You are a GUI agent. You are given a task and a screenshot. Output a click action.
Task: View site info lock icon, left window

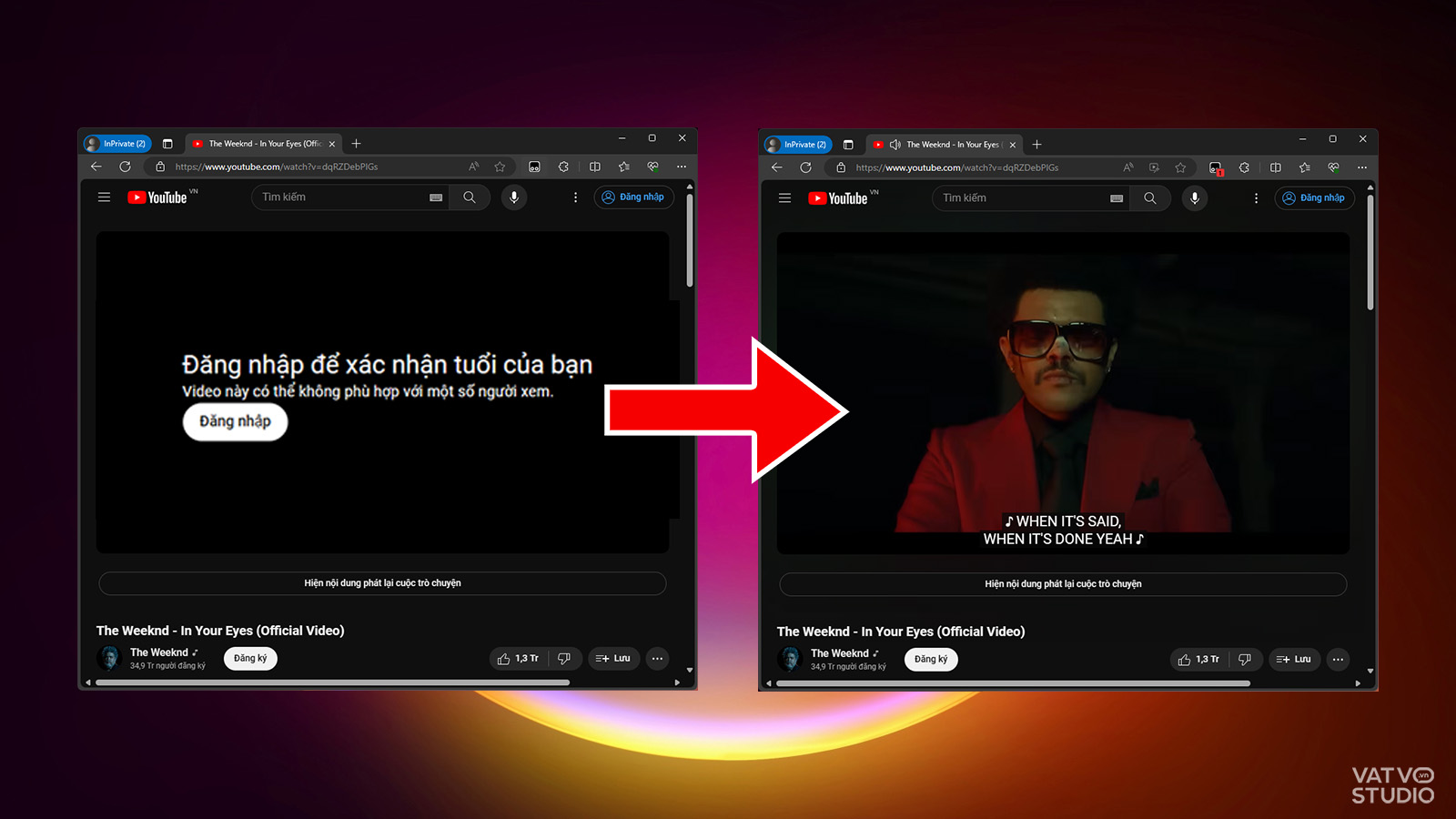coord(160,167)
